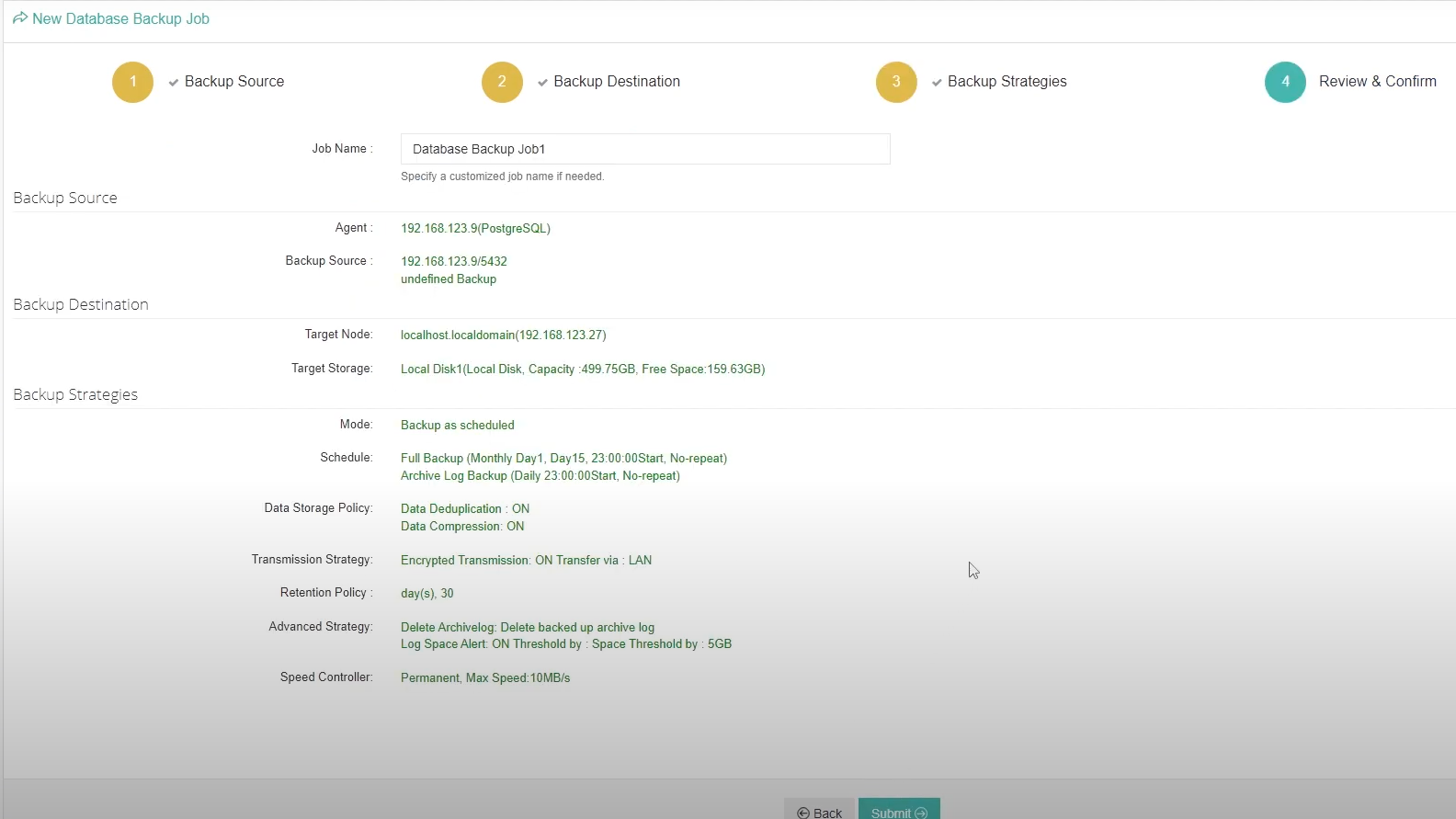
Task: Go to the Backup Destination step
Action: click(x=617, y=82)
